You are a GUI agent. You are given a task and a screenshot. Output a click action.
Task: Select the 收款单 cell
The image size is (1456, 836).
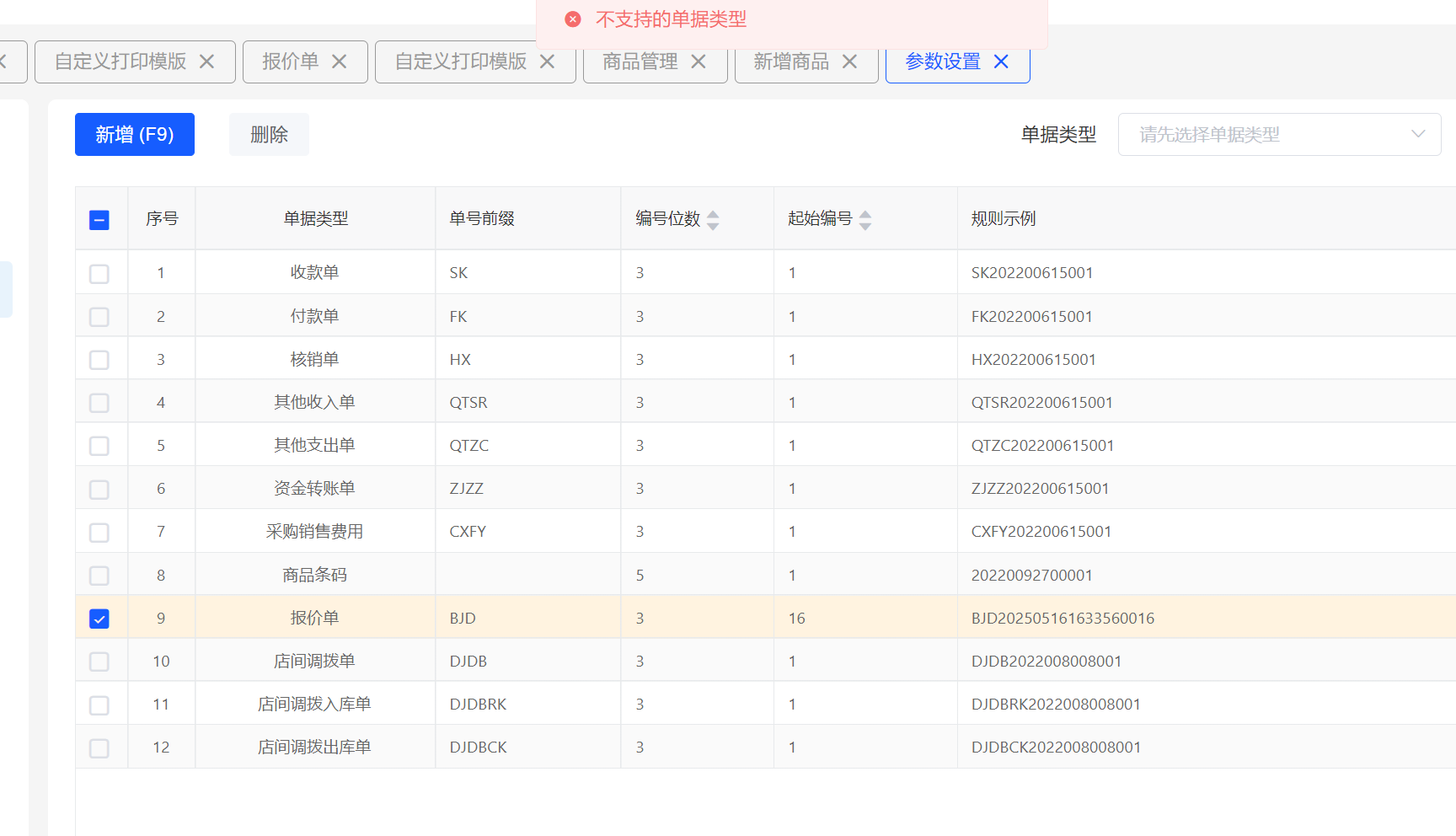pos(315,272)
